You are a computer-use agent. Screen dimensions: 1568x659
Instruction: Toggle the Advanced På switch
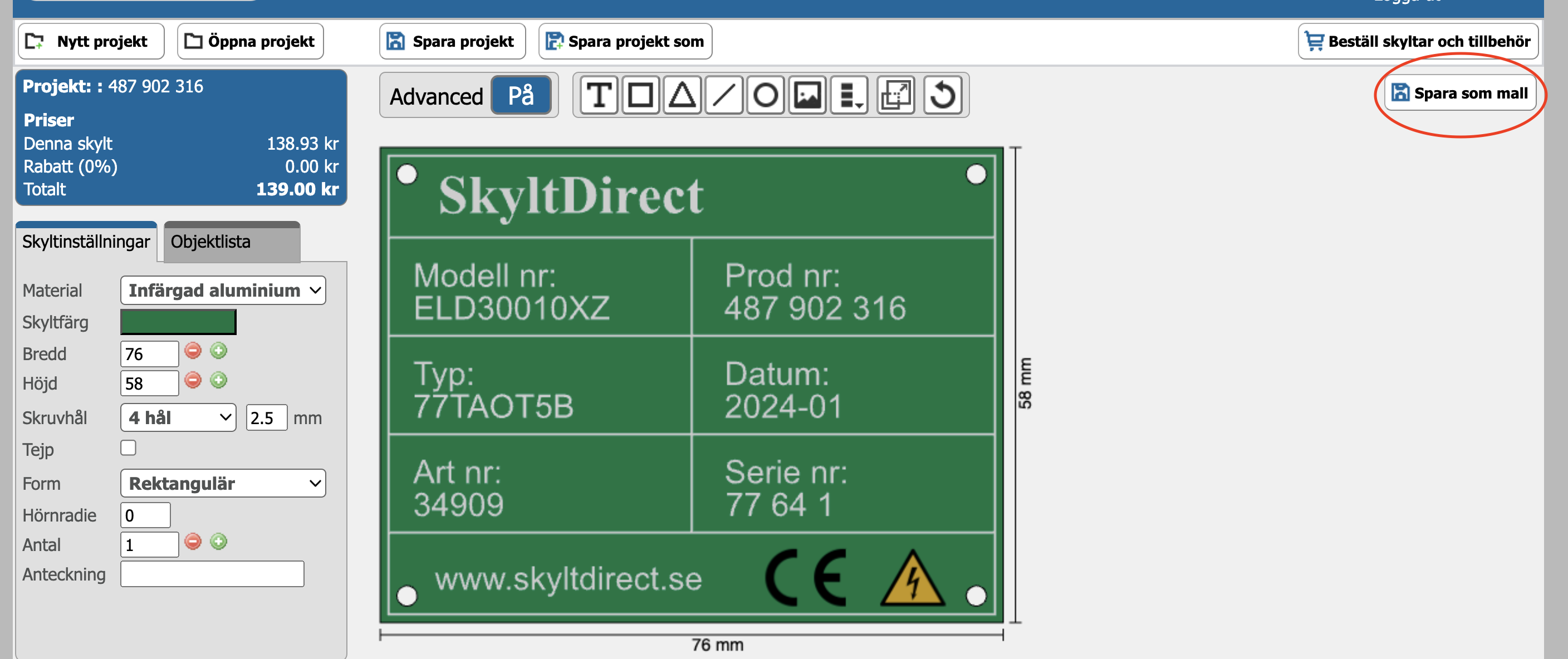pos(521,96)
